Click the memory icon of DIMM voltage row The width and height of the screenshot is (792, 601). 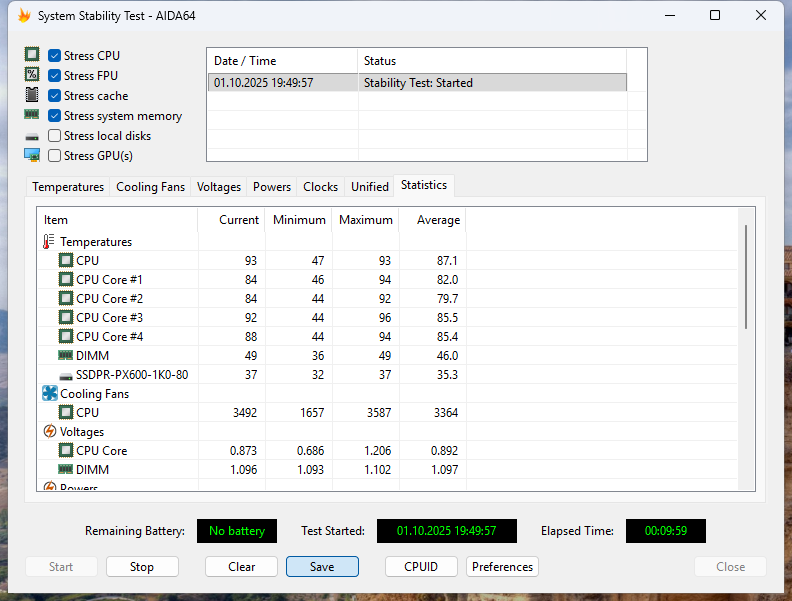point(66,469)
